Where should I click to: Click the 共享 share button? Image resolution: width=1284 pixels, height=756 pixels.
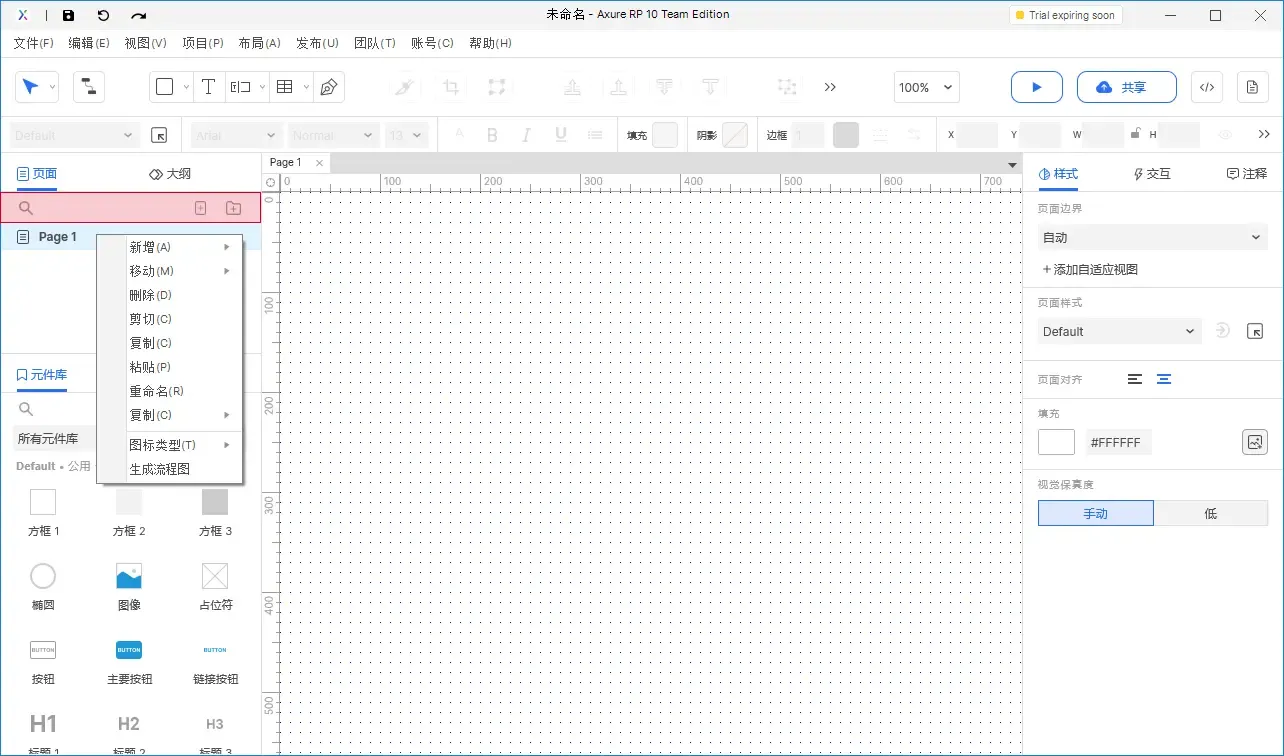pos(1127,87)
